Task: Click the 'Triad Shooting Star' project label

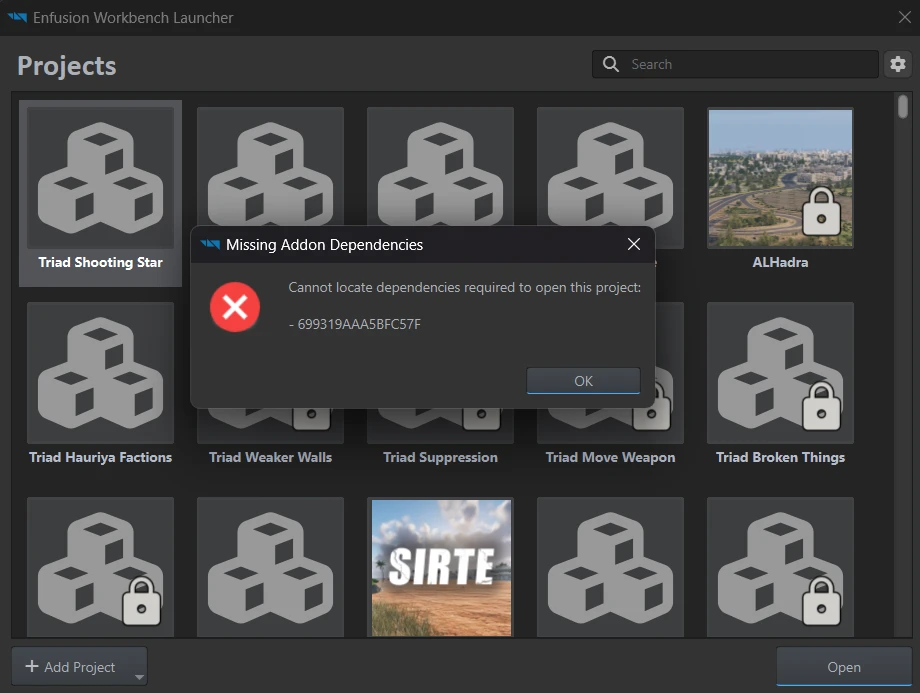Action: 100,262
